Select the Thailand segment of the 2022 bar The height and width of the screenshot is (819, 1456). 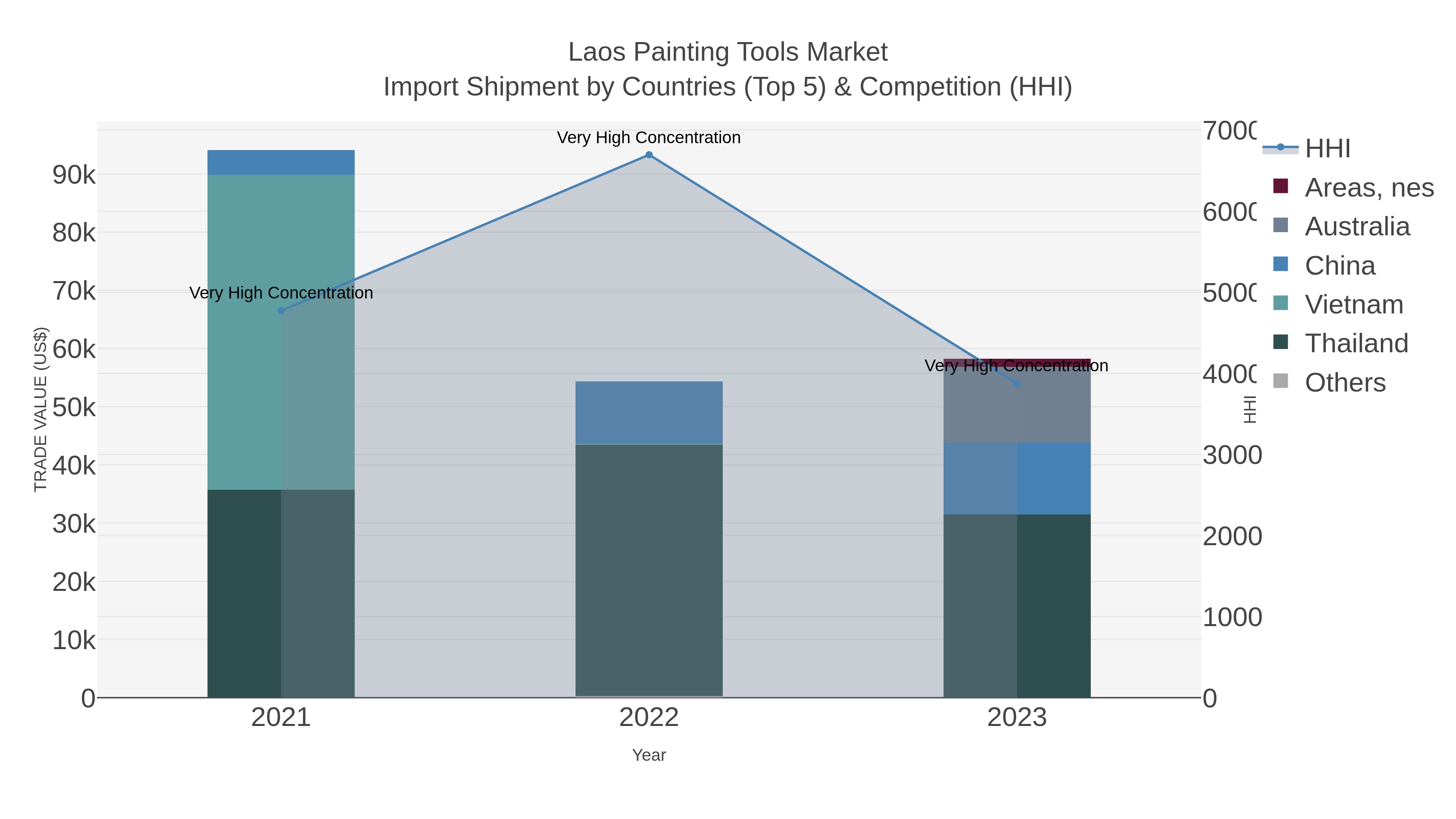pos(649,570)
